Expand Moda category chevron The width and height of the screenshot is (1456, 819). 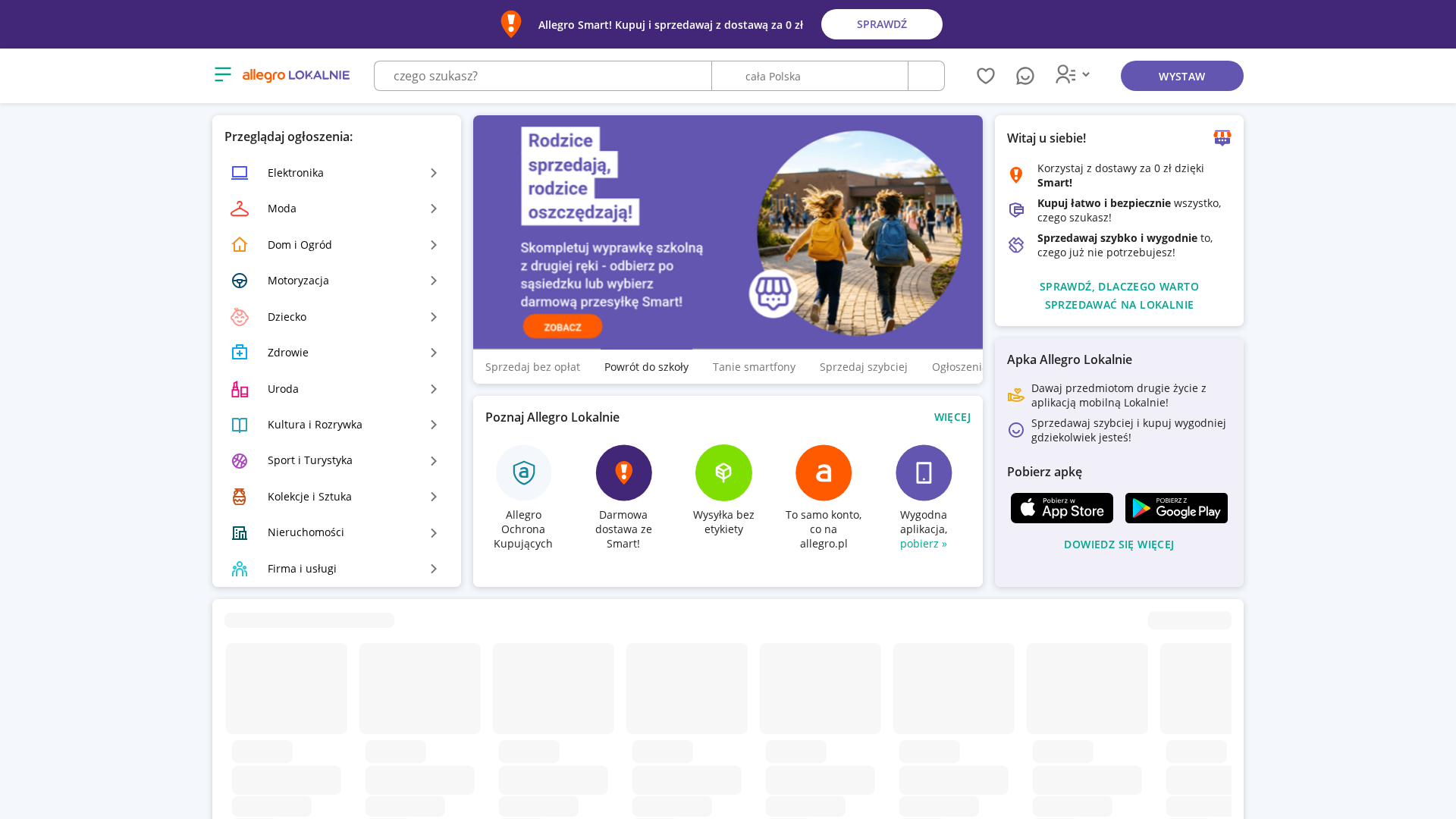coord(434,209)
